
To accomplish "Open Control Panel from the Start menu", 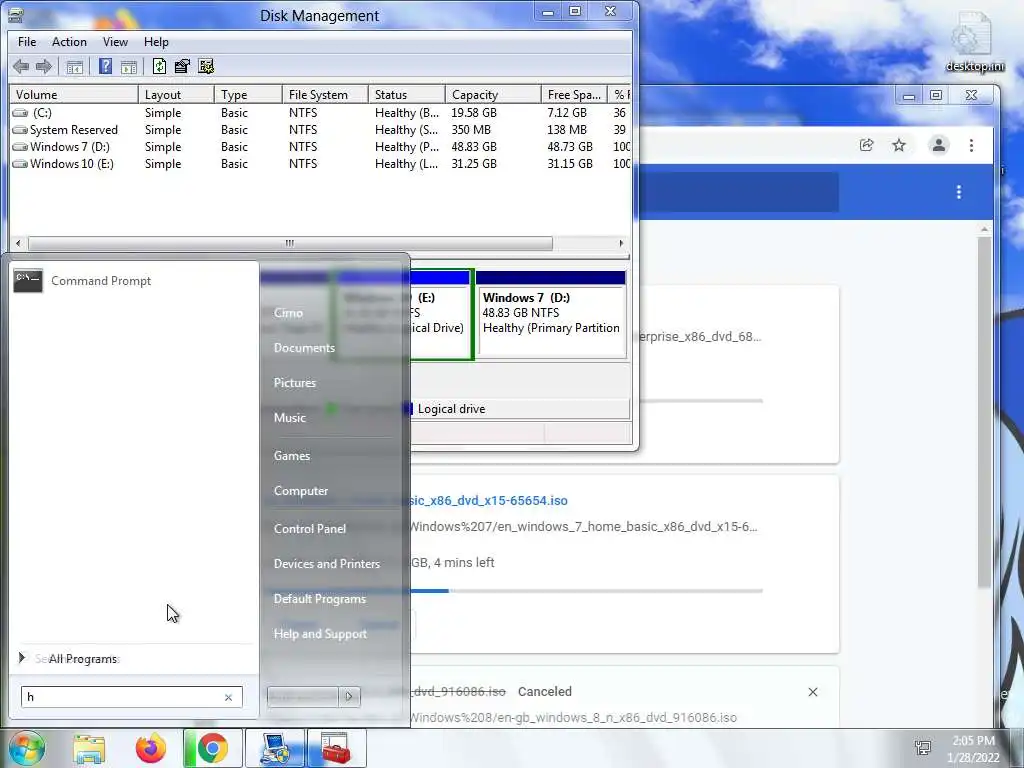I will click(310, 528).
